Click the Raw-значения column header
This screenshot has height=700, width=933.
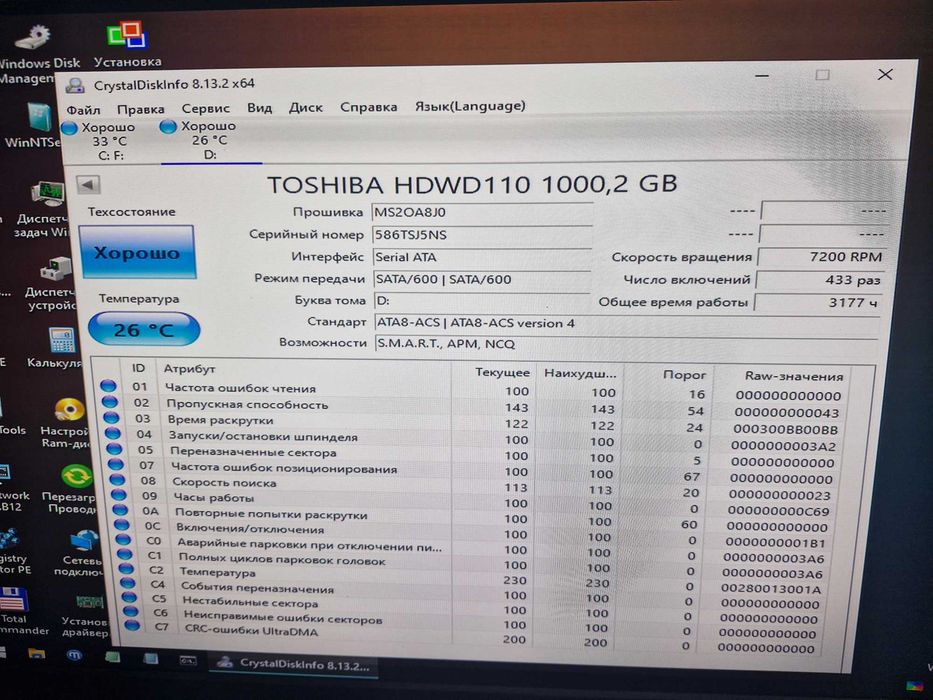[794, 376]
